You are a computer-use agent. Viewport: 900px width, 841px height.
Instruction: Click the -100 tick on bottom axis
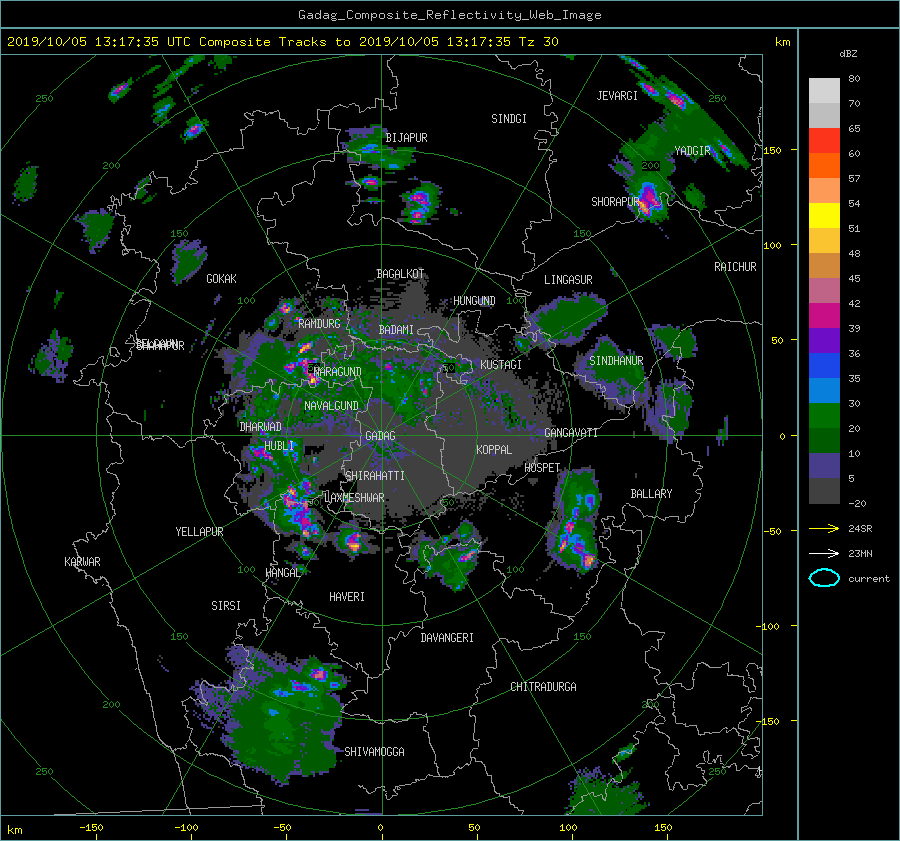pyautogui.click(x=186, y=828)
